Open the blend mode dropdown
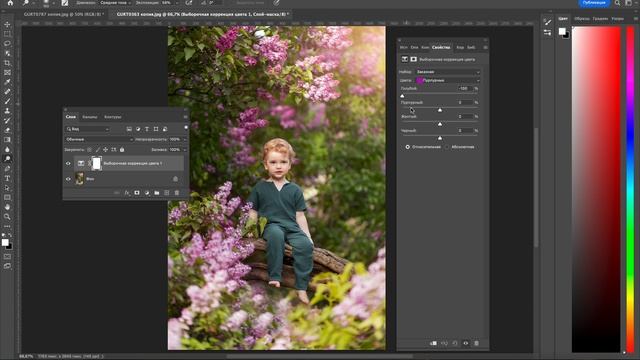This screenshot has width=640, height=360. [99, 140]
